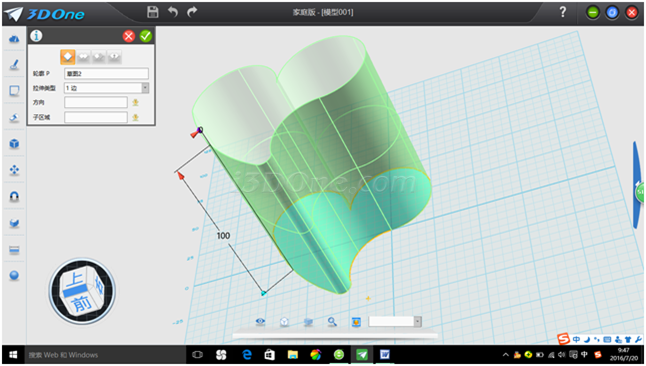Click the 方向 direction input field
Screen dimensions: 646x366
[96, 102]
